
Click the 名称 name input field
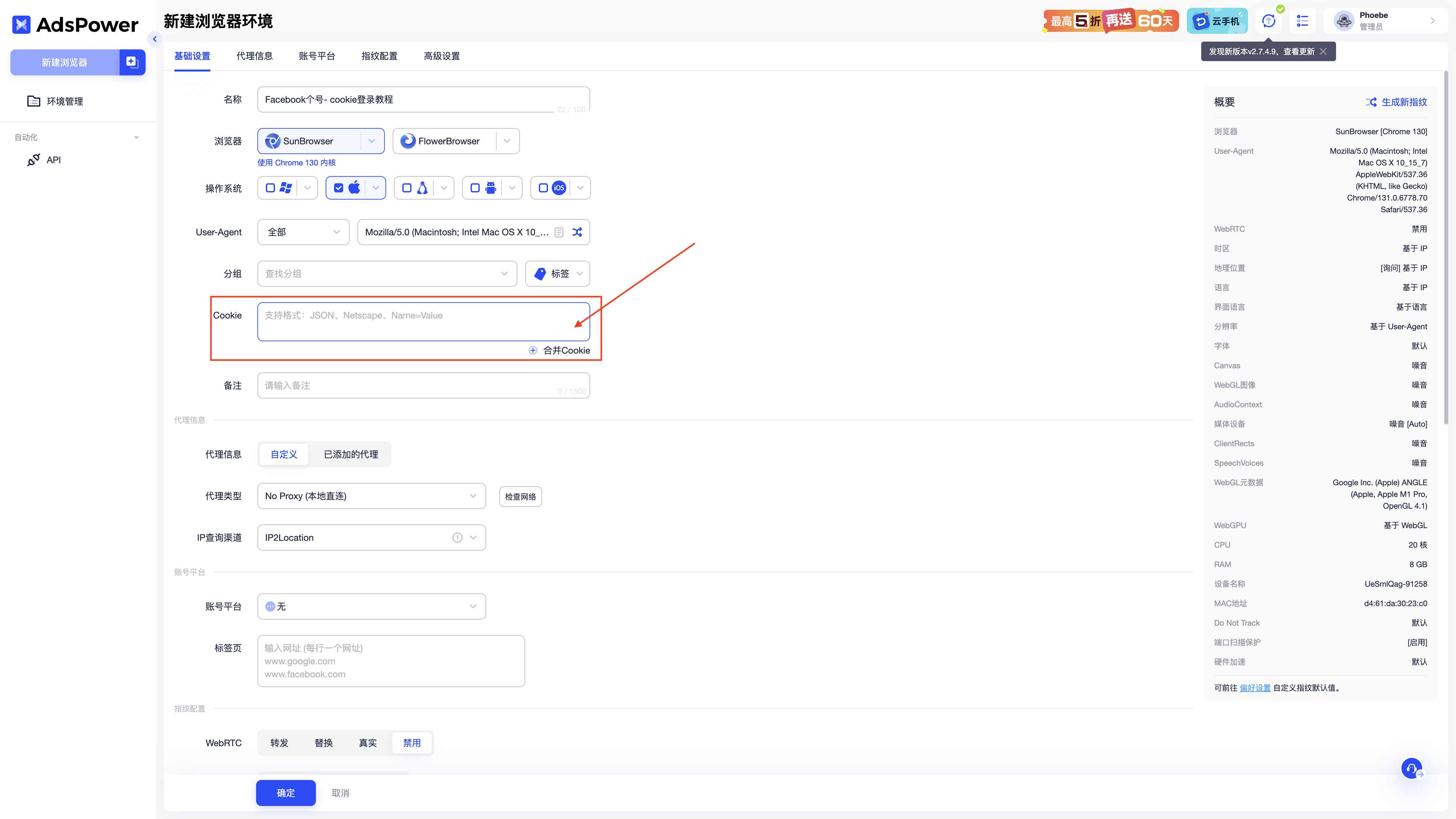pyautogui.click(x=423, y=99)
